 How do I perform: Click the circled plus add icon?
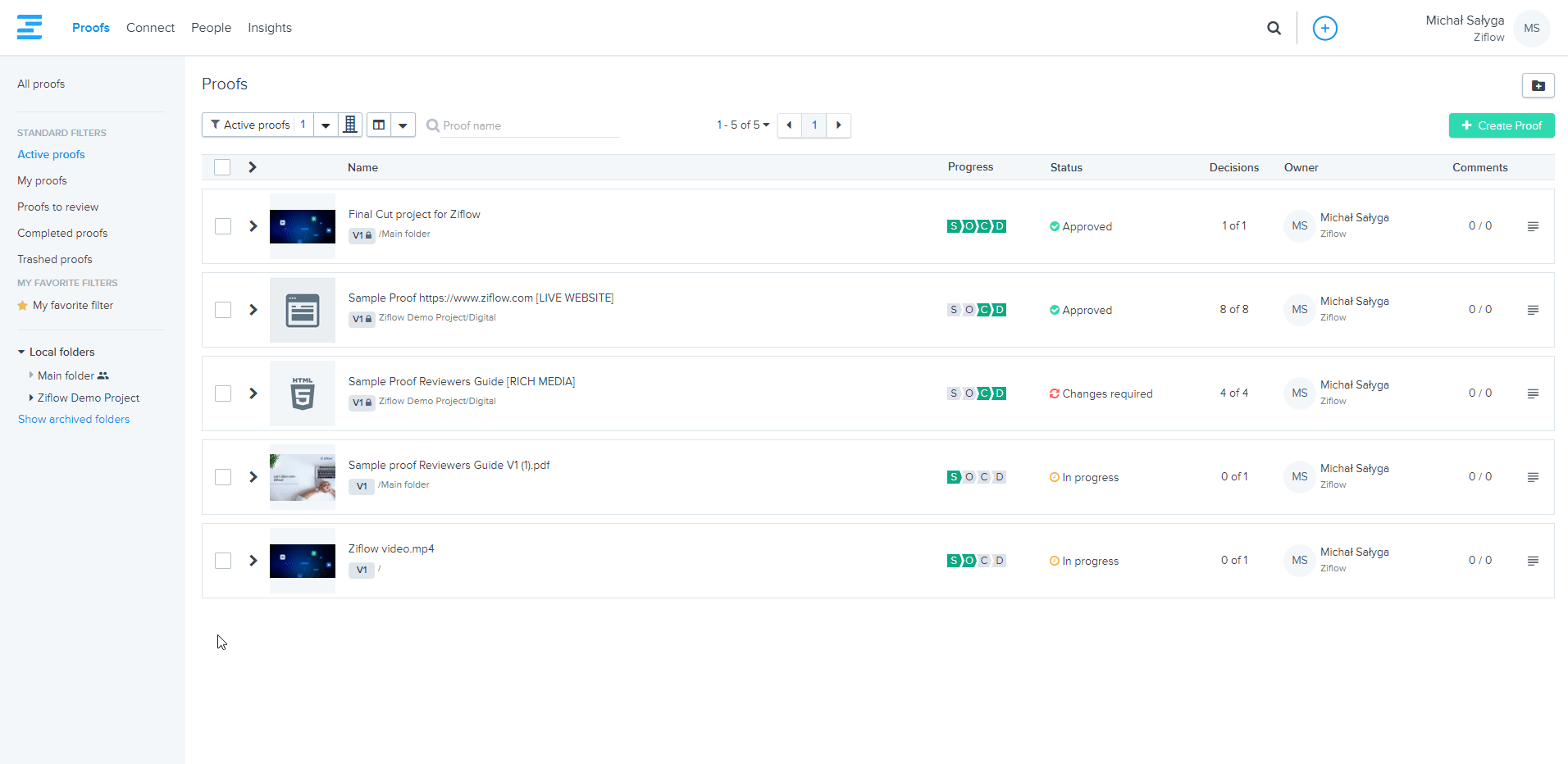tap(1324, 28)
